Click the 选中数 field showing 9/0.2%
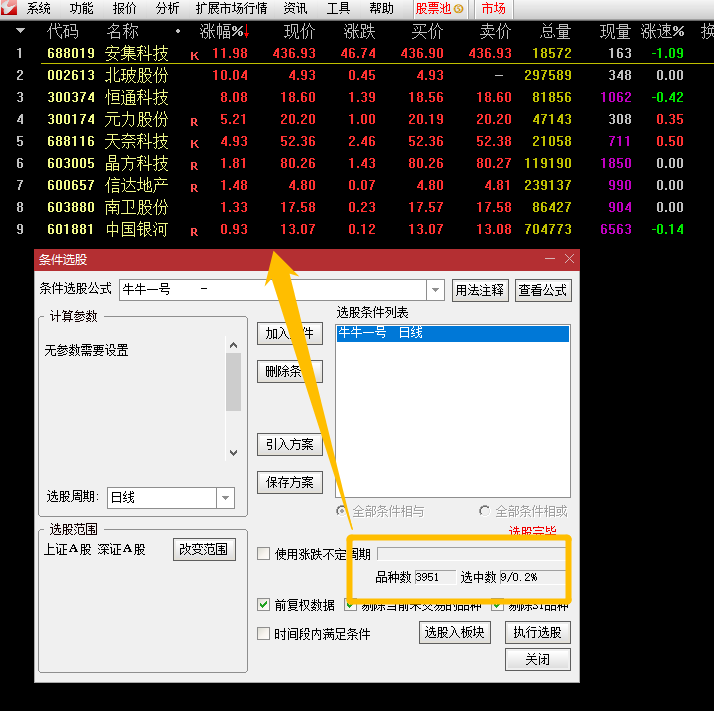Image resolution: width=714 pixels, height=711 pixels. (532, 577)
